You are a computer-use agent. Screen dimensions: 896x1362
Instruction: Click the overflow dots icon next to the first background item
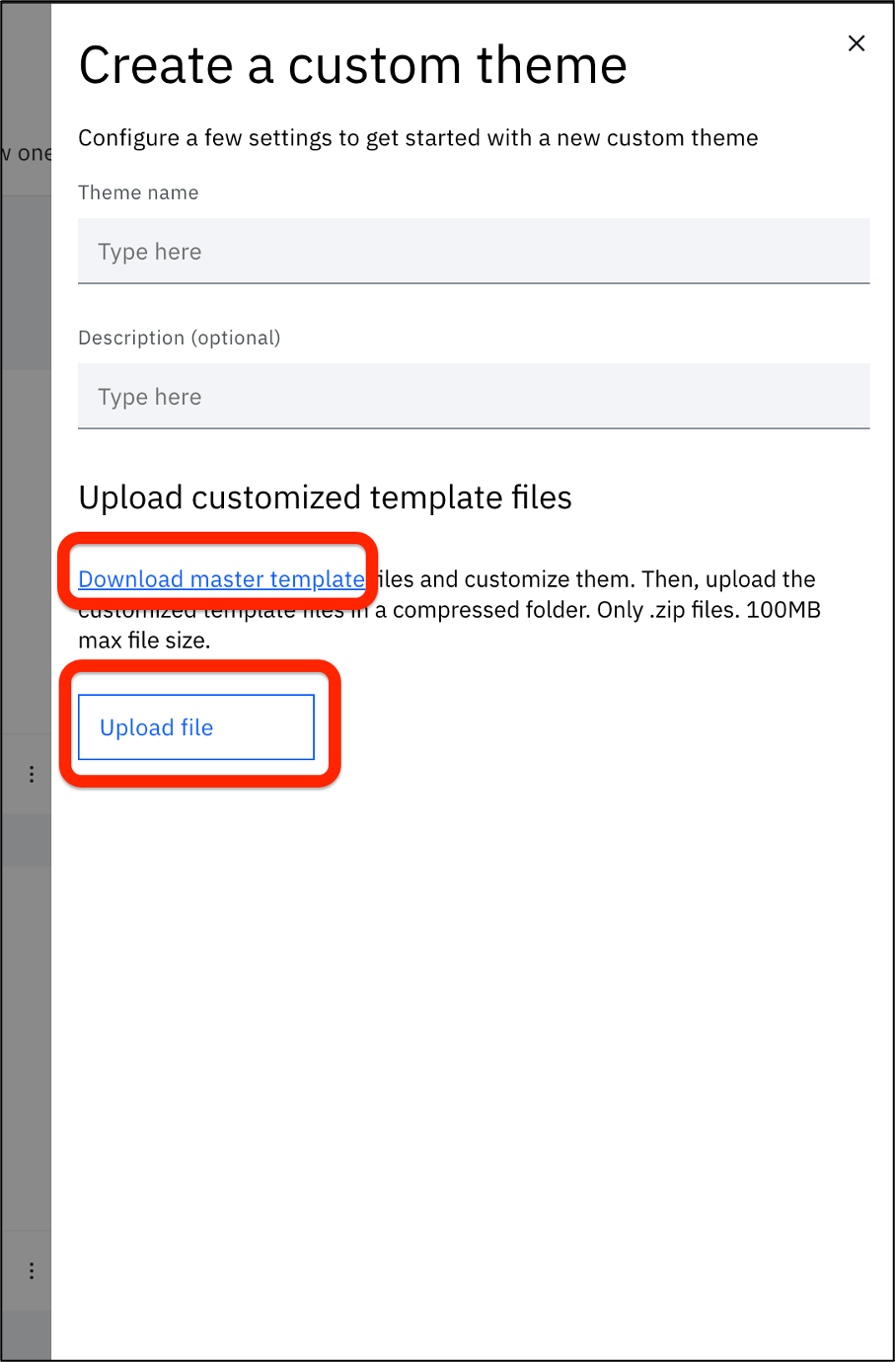pos(31,773)
